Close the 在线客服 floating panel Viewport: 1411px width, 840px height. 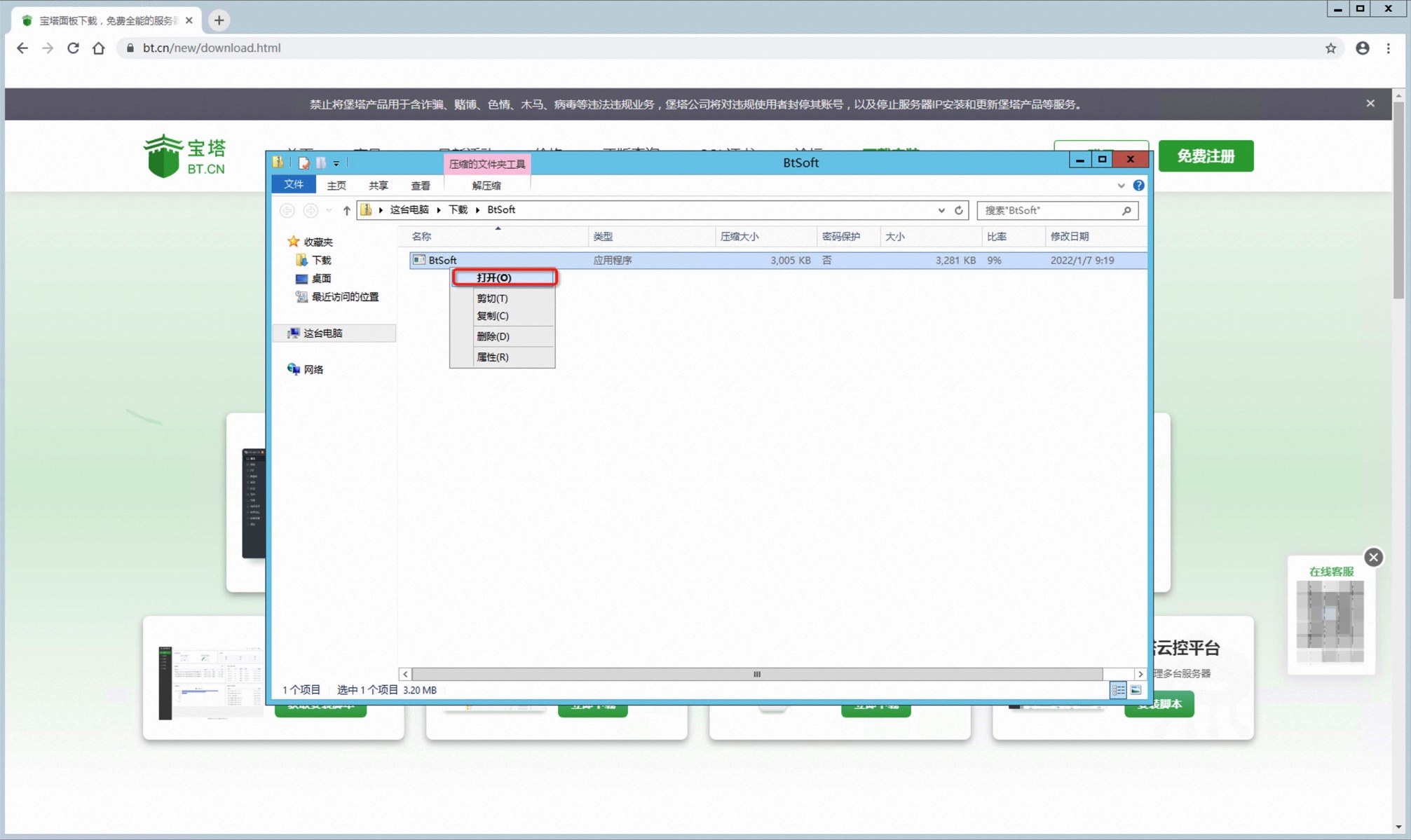1373,557
